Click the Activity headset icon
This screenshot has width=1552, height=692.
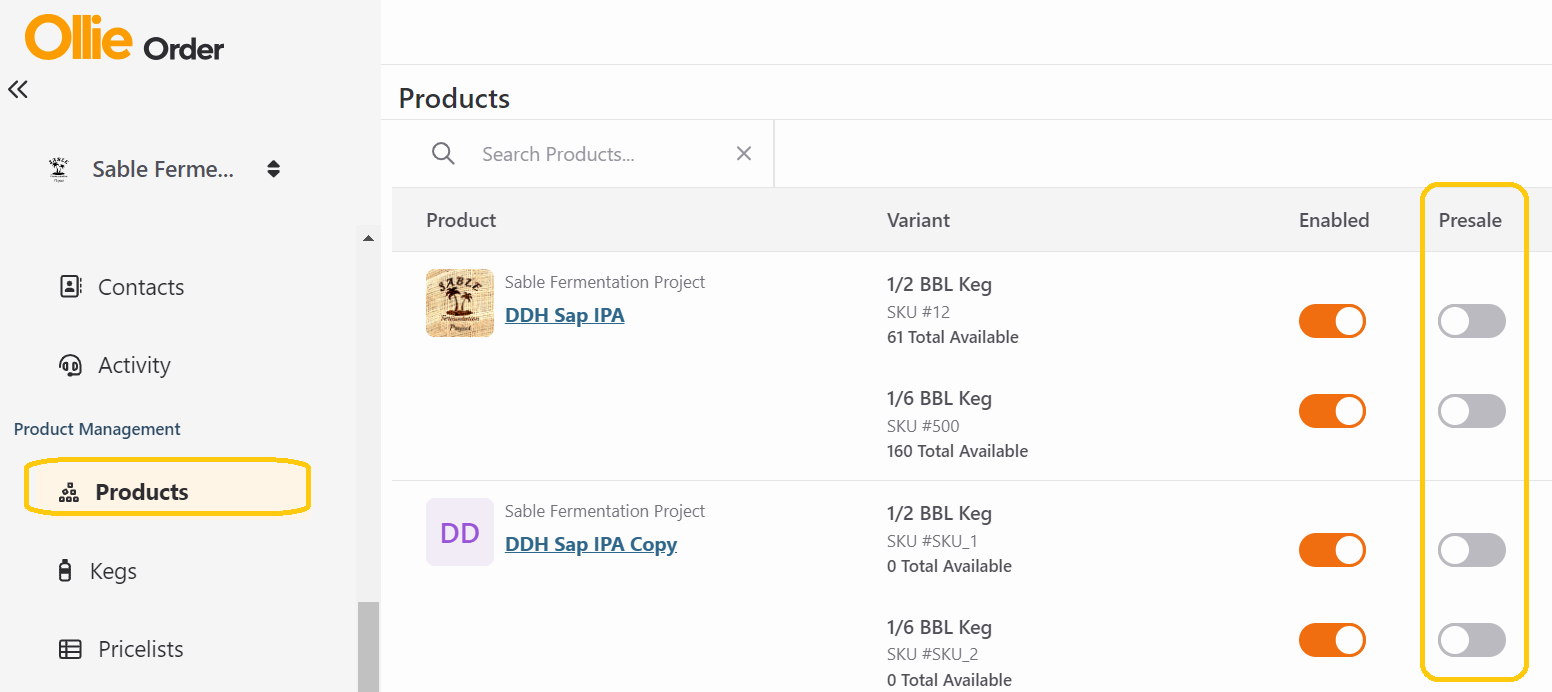click(70, 365)
